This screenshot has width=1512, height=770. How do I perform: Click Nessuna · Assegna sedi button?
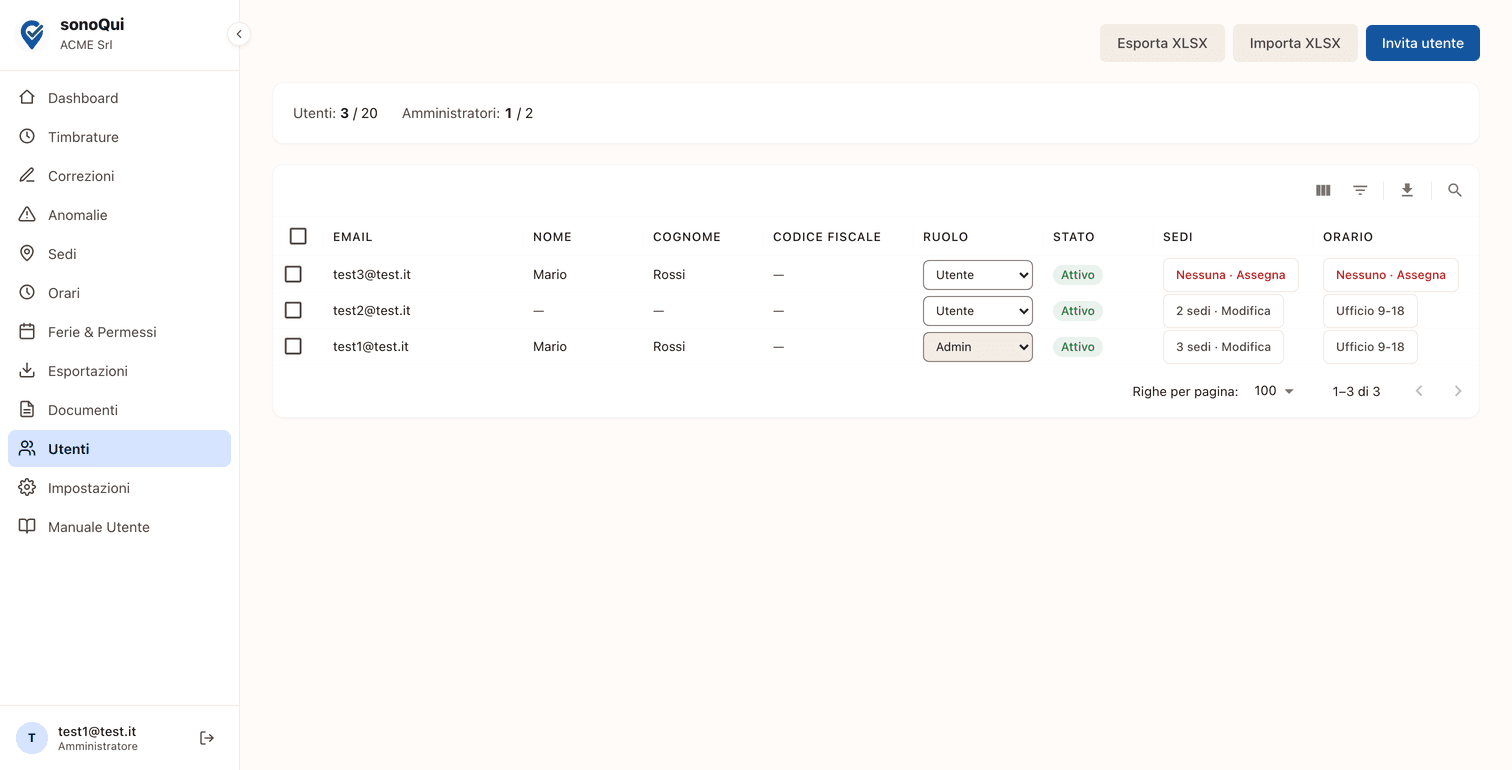coord(1231,275)
